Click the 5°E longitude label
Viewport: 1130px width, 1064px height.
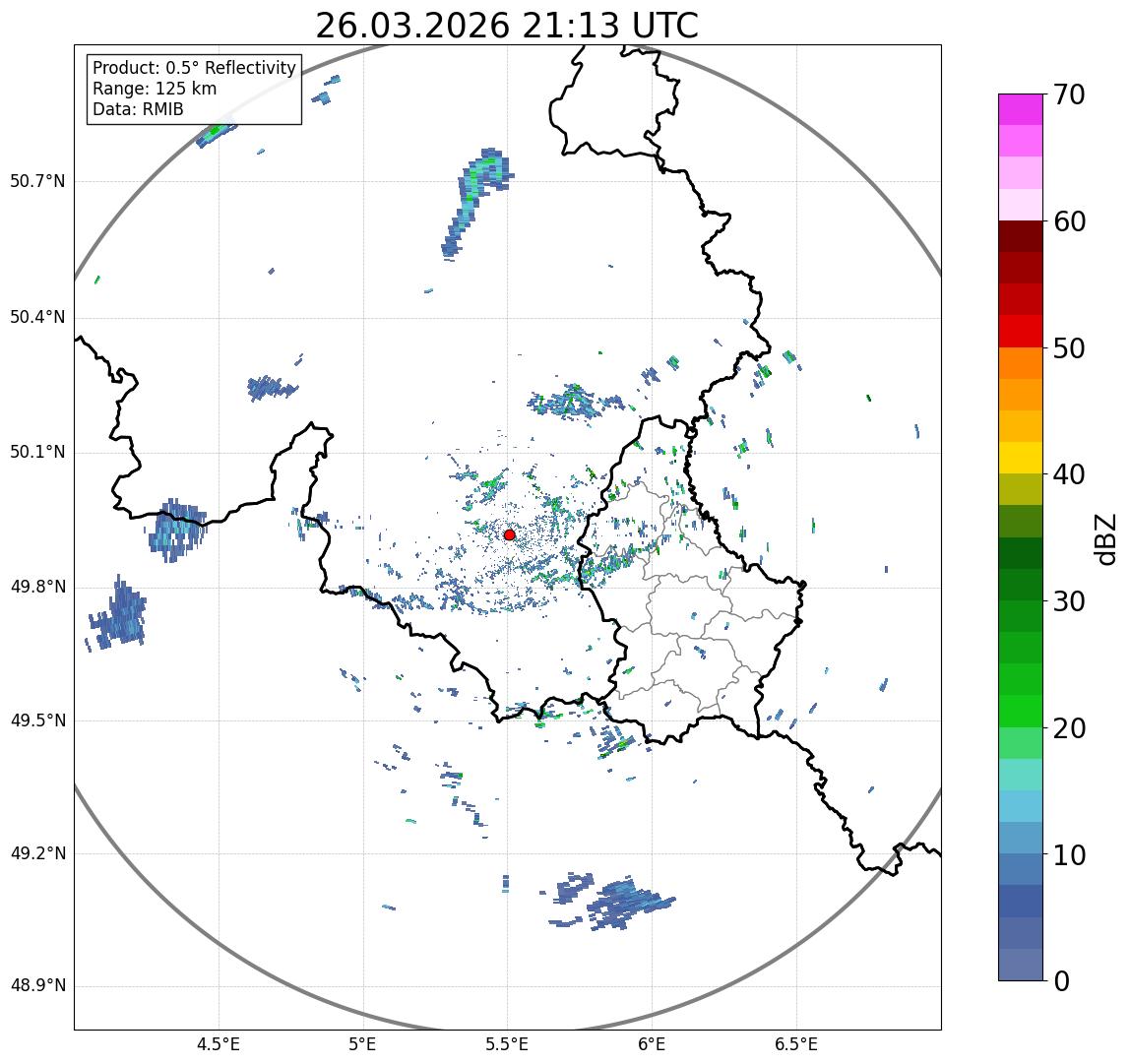(362, 1044)
